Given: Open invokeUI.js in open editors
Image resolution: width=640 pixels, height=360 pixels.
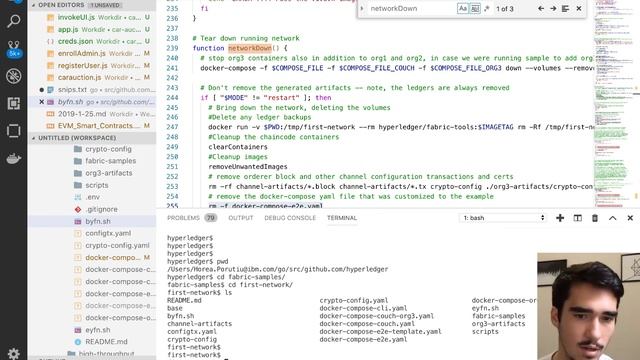Looking at the screenshot, I should click(92, 17).
